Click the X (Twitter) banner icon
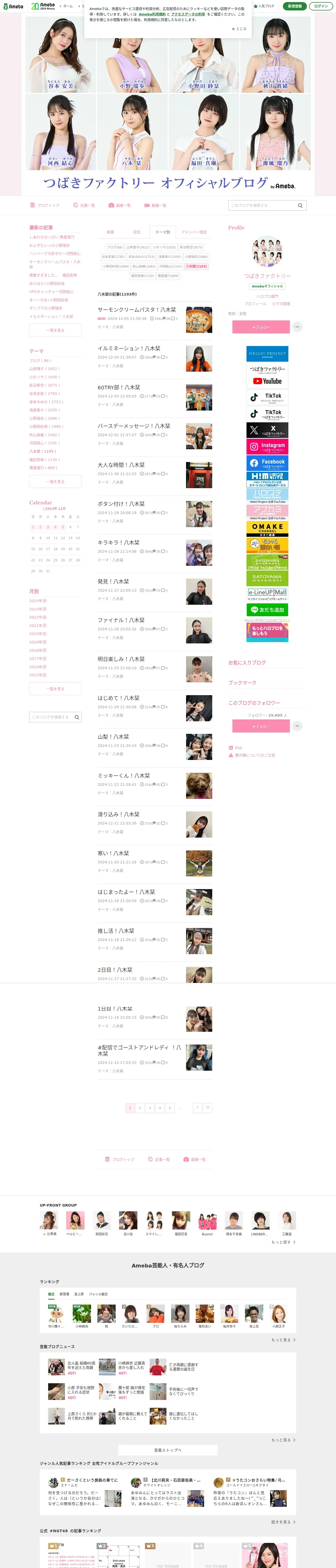 267,430
